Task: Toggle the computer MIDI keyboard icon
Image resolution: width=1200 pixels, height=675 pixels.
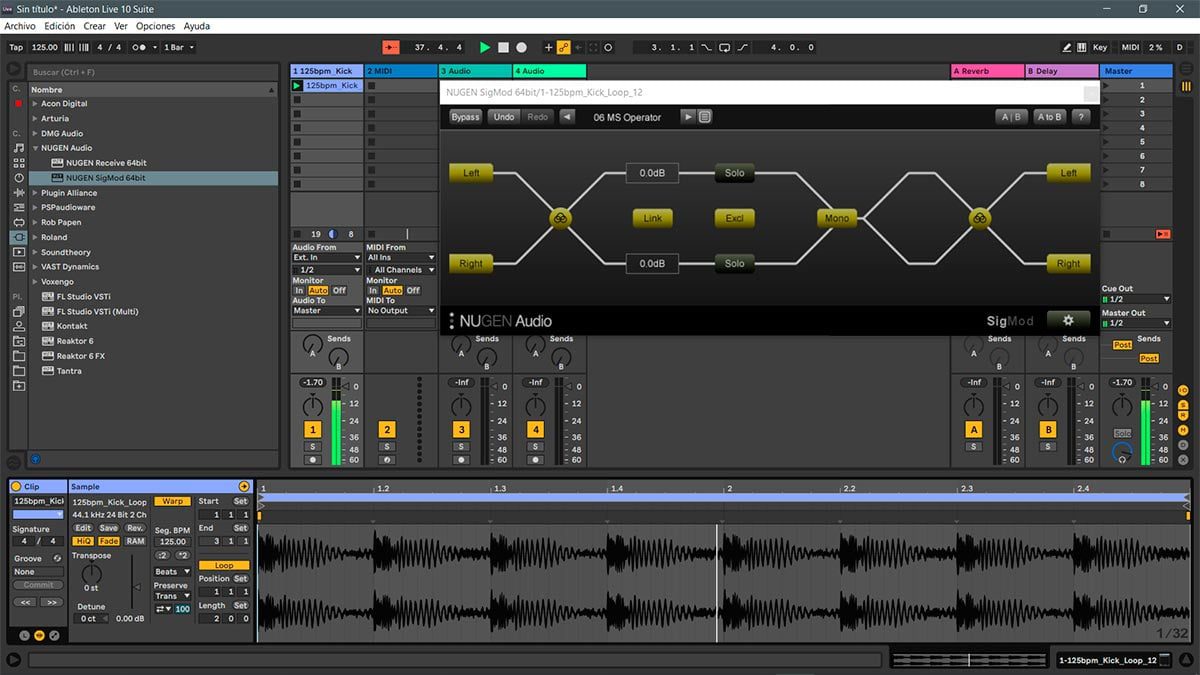Action: coord(1080,47)
